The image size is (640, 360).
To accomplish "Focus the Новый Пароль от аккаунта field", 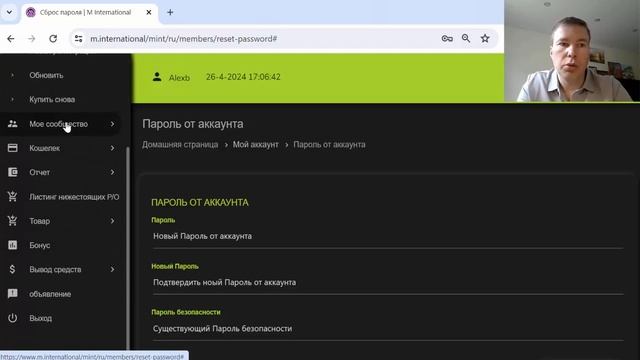I will tap(387, 236).
